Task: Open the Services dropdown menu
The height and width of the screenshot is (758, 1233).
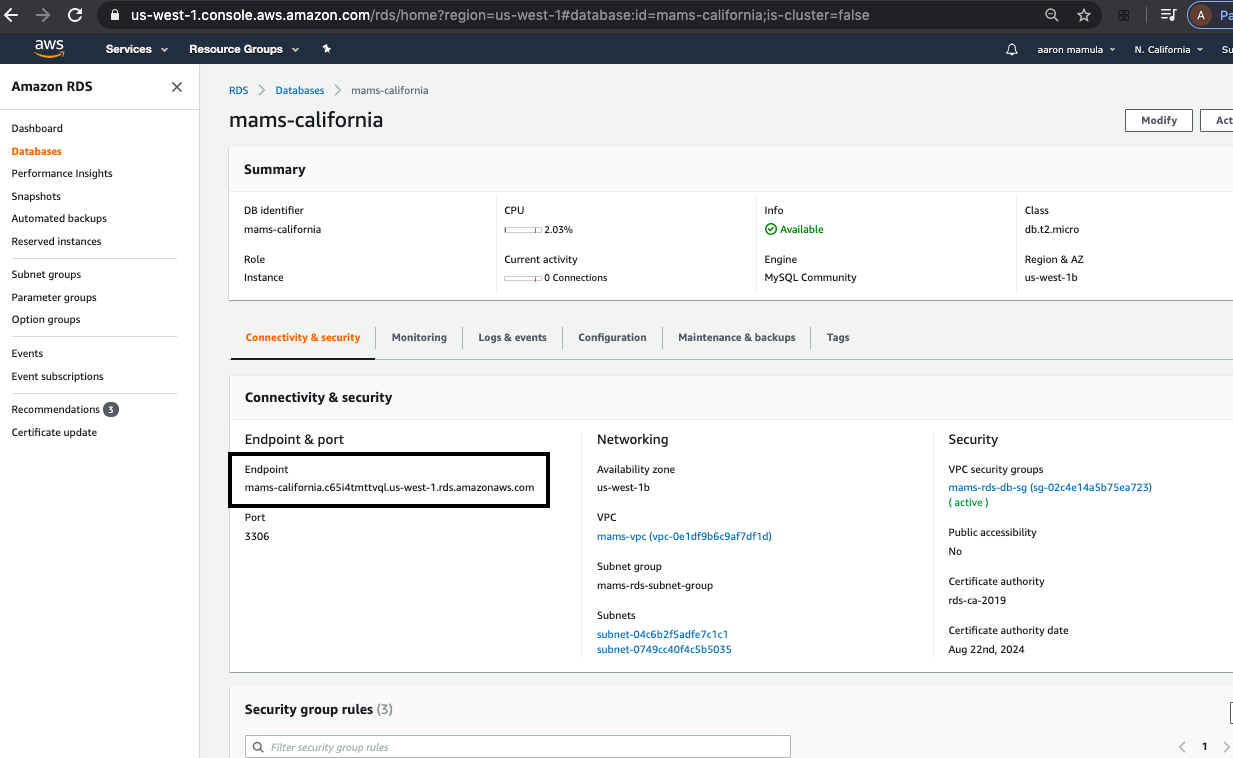Action: (x=137, y=49)
